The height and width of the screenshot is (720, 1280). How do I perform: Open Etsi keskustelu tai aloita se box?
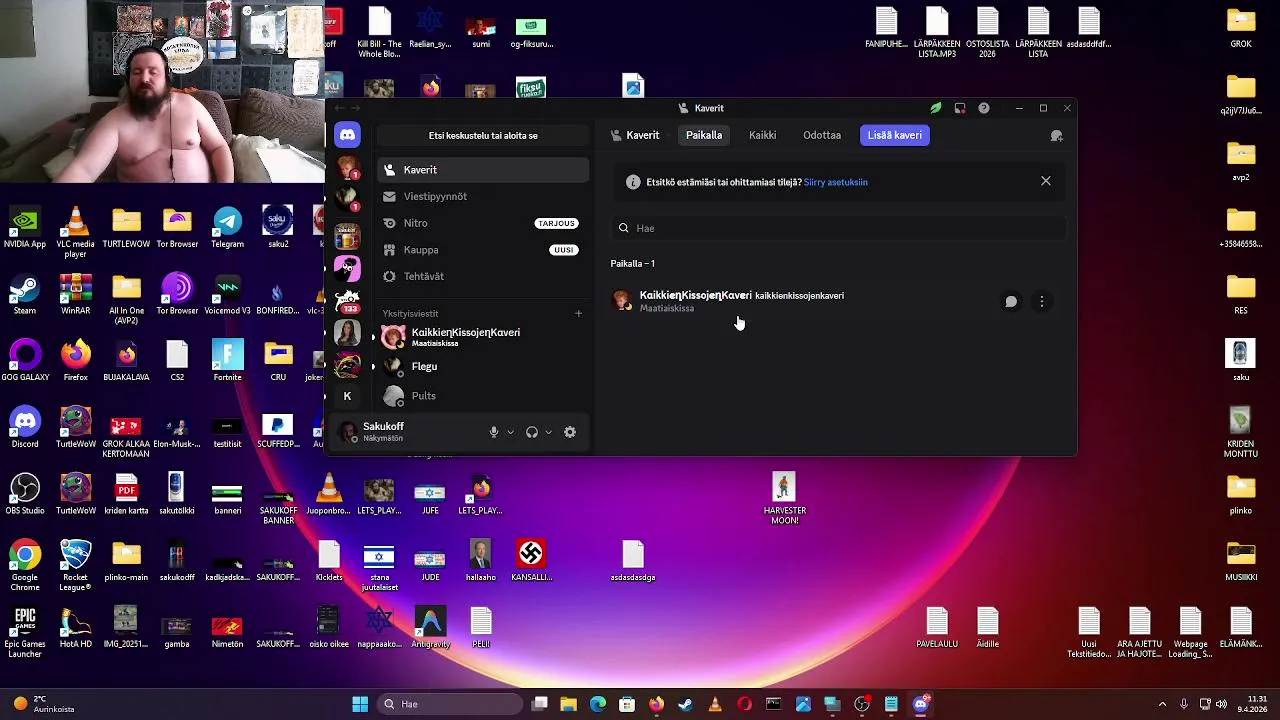tap(483, 135)
